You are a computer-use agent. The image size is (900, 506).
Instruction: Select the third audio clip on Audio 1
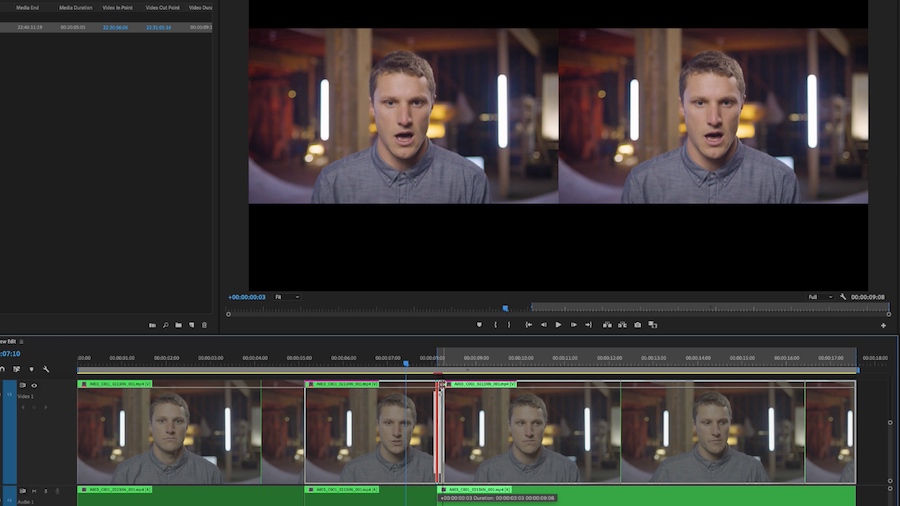tap(646, 496)
